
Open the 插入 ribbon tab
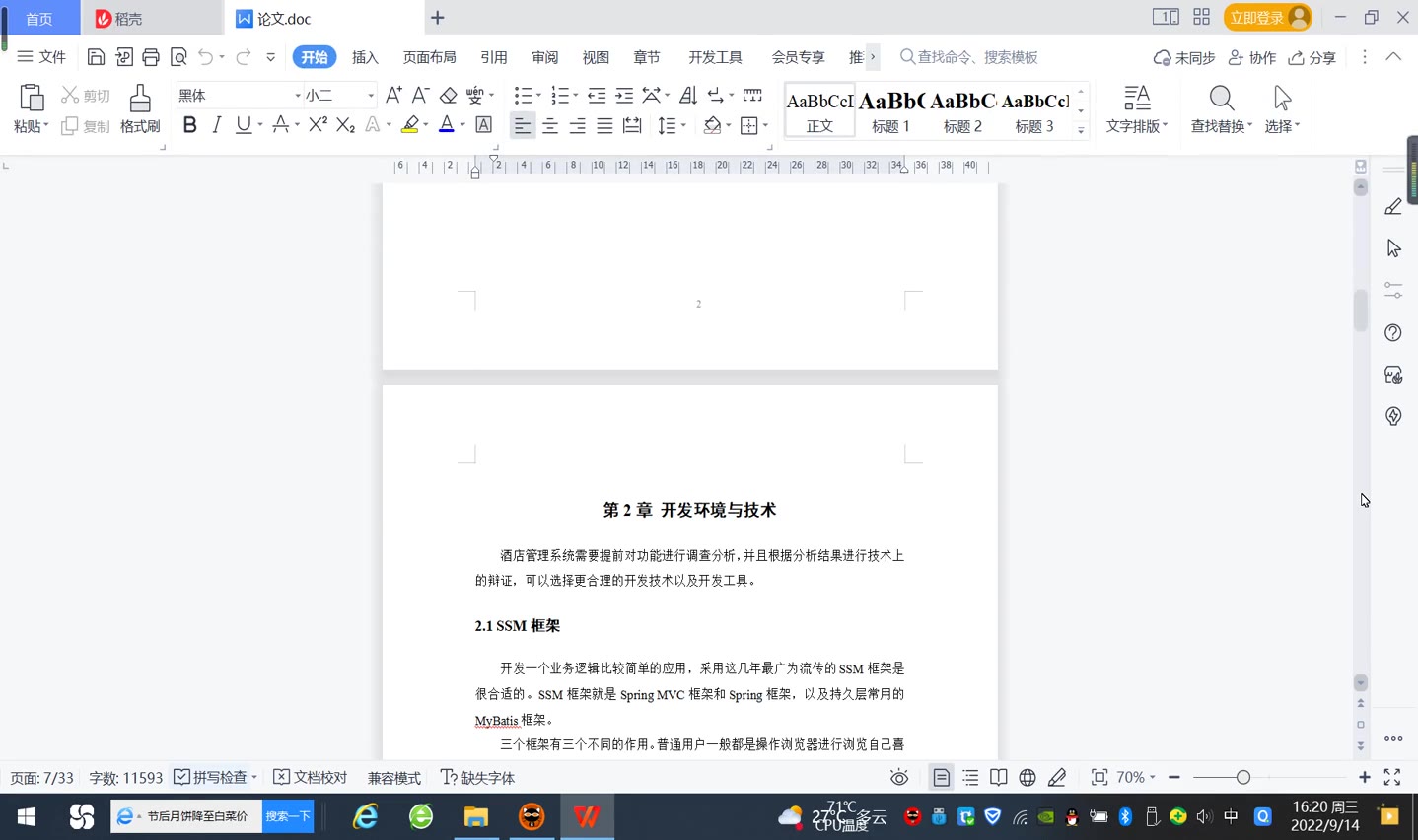[365, 57]
